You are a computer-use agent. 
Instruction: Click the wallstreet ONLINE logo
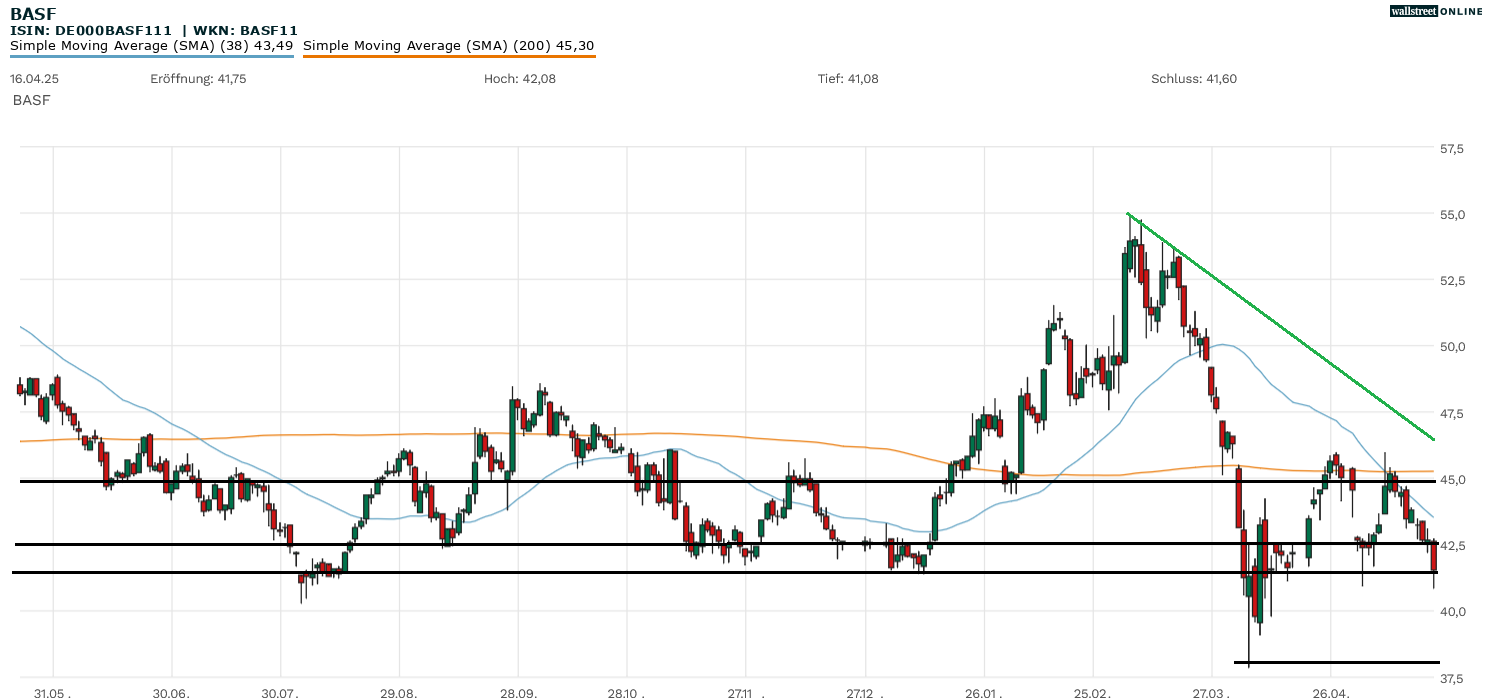pos(1437,11)
